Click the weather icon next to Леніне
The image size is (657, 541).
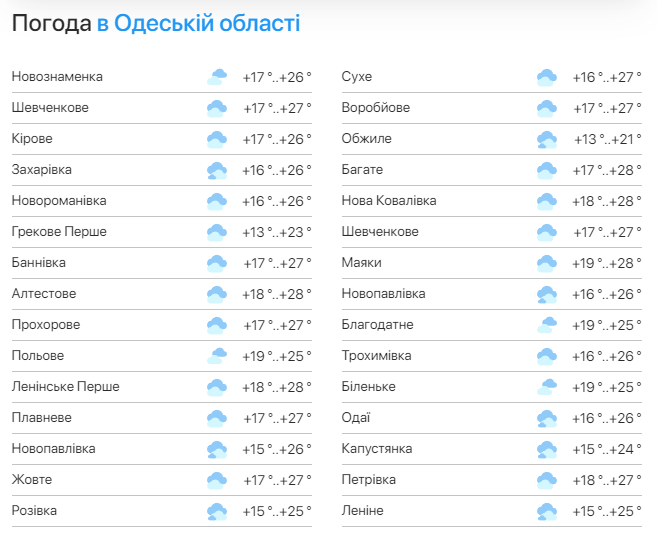[546, 511]
